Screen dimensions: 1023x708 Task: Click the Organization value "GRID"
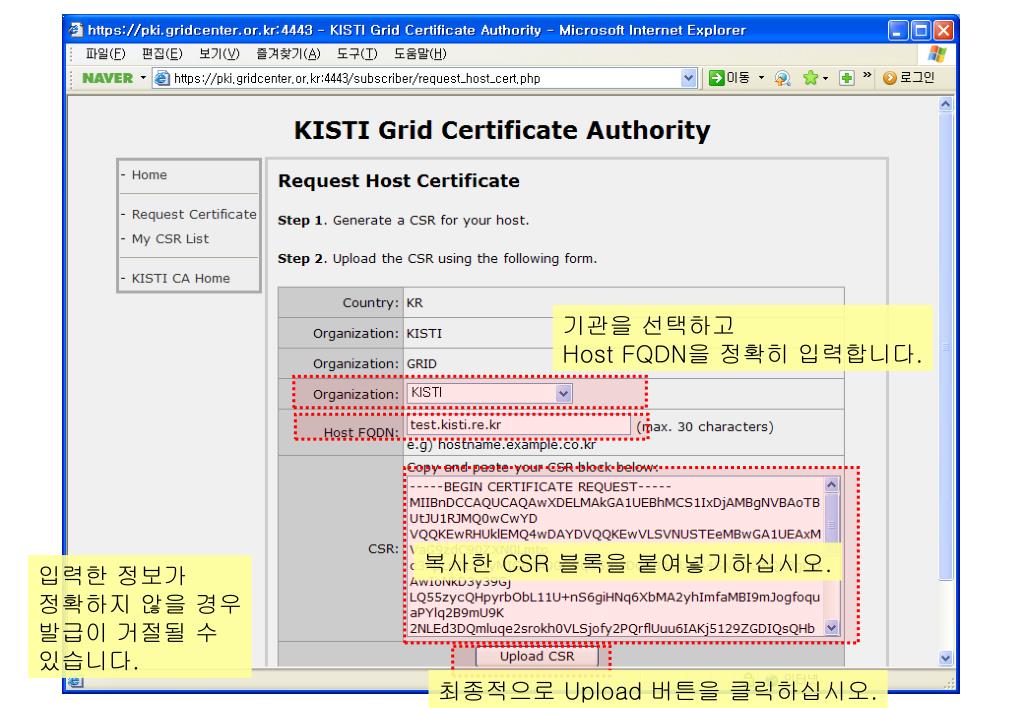tap(421, 364)
